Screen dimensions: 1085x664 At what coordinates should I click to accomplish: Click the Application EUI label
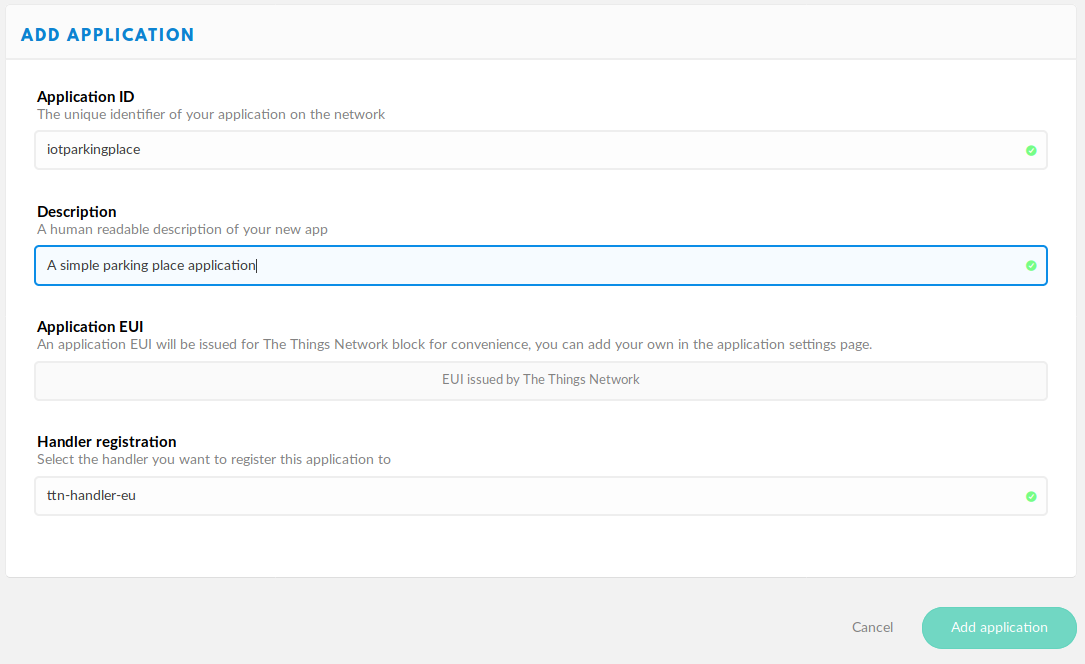90,326
